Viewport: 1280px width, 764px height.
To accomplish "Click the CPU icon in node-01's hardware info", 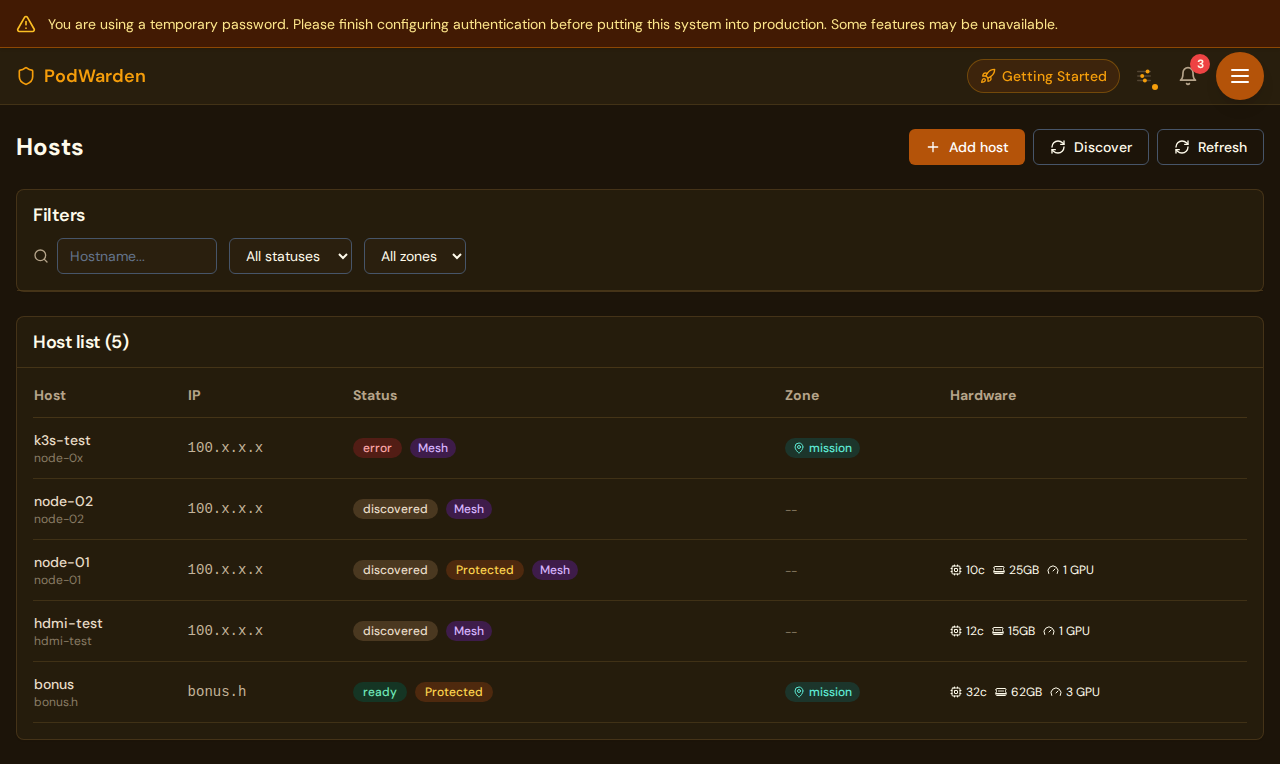I will pyautogui.click(x=955, y=569).
